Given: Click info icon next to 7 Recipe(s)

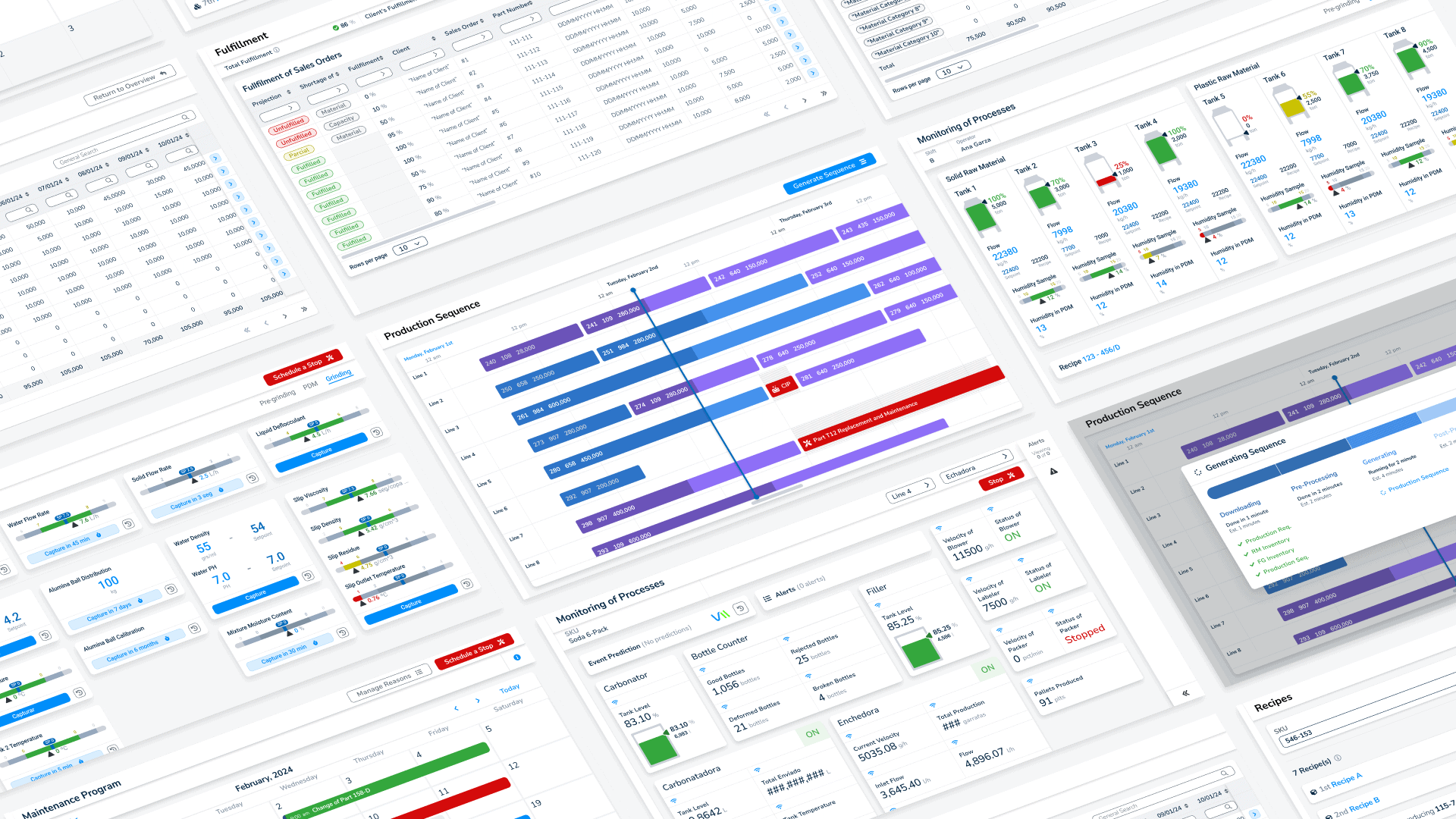Looking at the screenshot, I should (1338, 758).
